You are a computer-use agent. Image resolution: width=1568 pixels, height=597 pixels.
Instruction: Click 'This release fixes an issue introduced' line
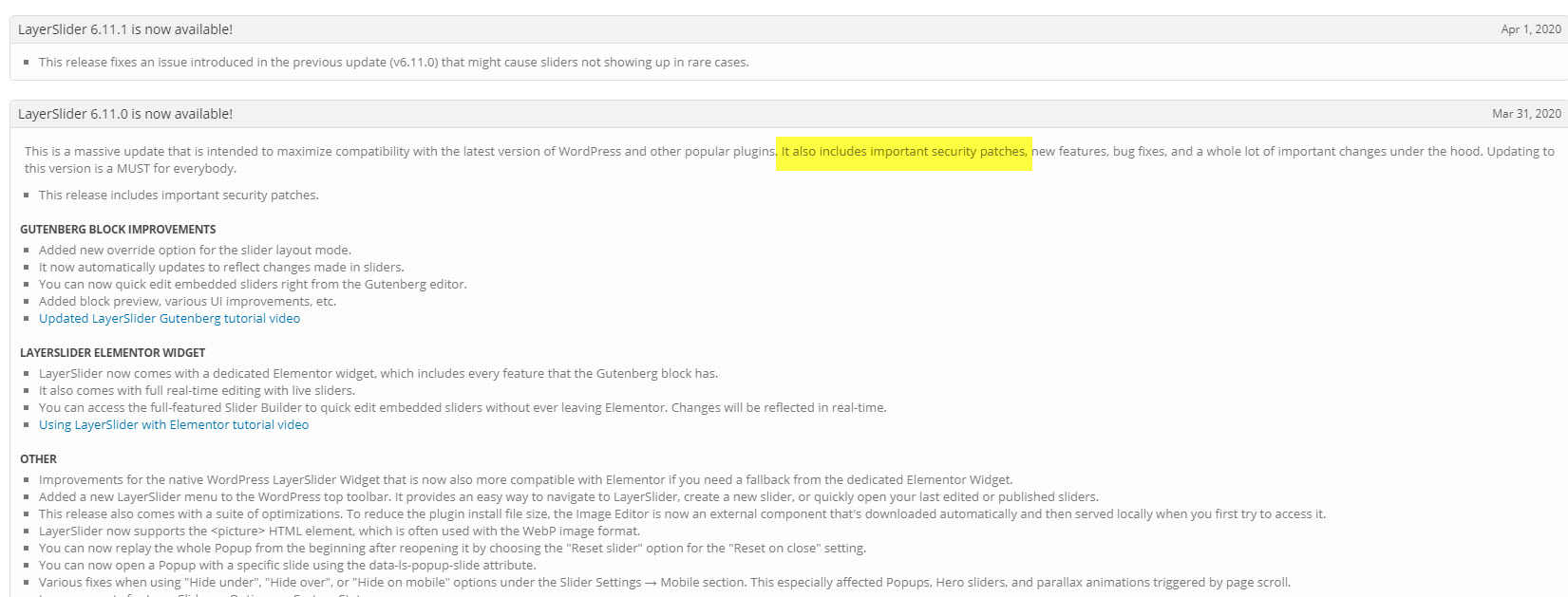pyautogui.click(x=394, y=63)
